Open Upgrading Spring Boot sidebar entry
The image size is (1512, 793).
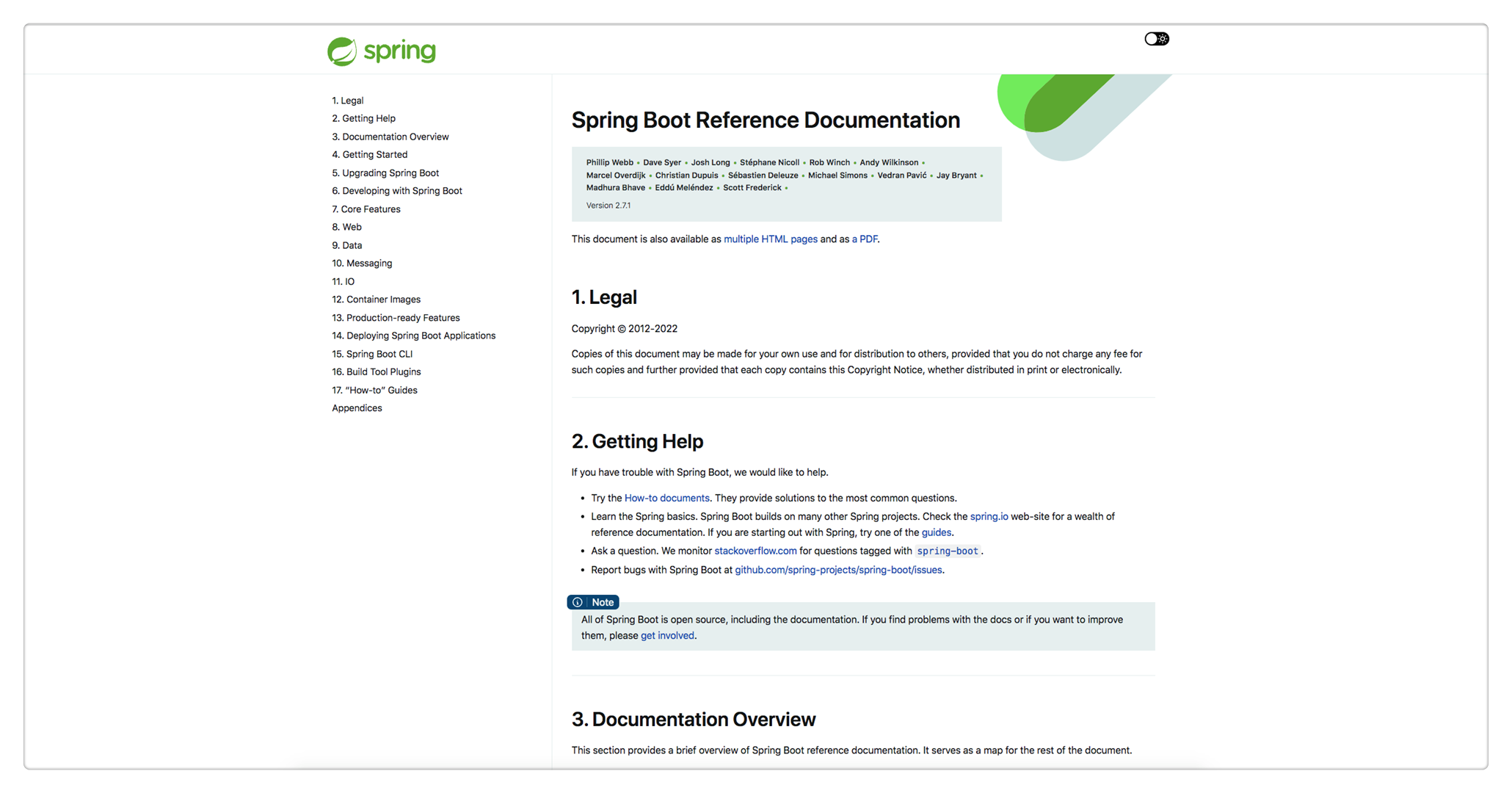click(x=385, y=173)
